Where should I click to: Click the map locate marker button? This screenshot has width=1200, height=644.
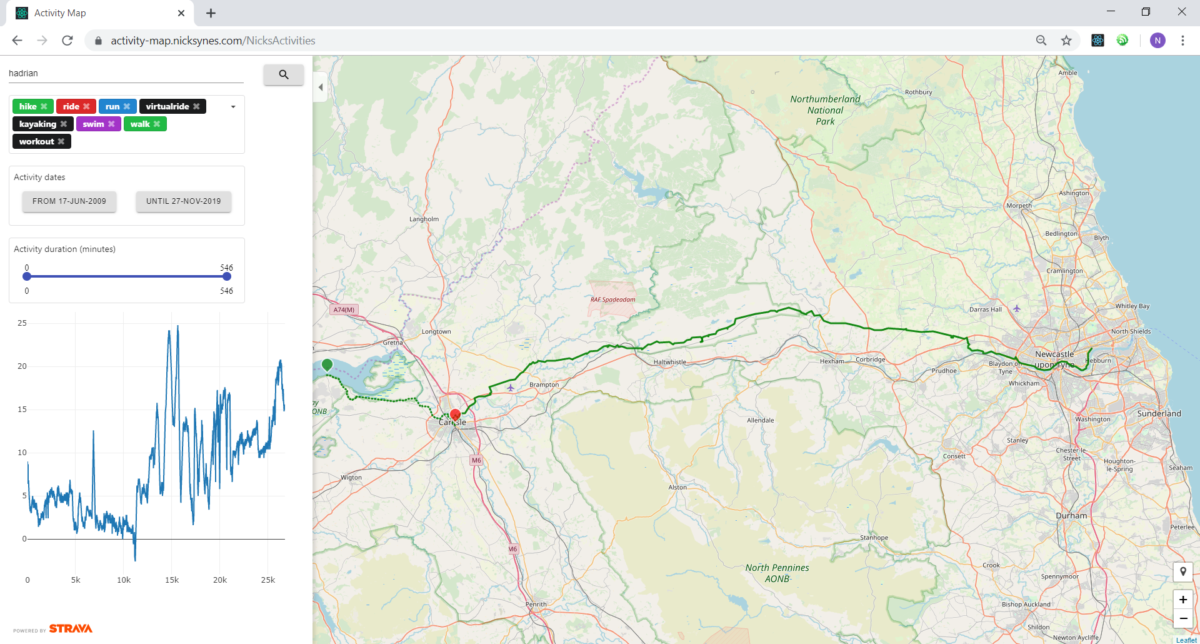(1183, 572)
